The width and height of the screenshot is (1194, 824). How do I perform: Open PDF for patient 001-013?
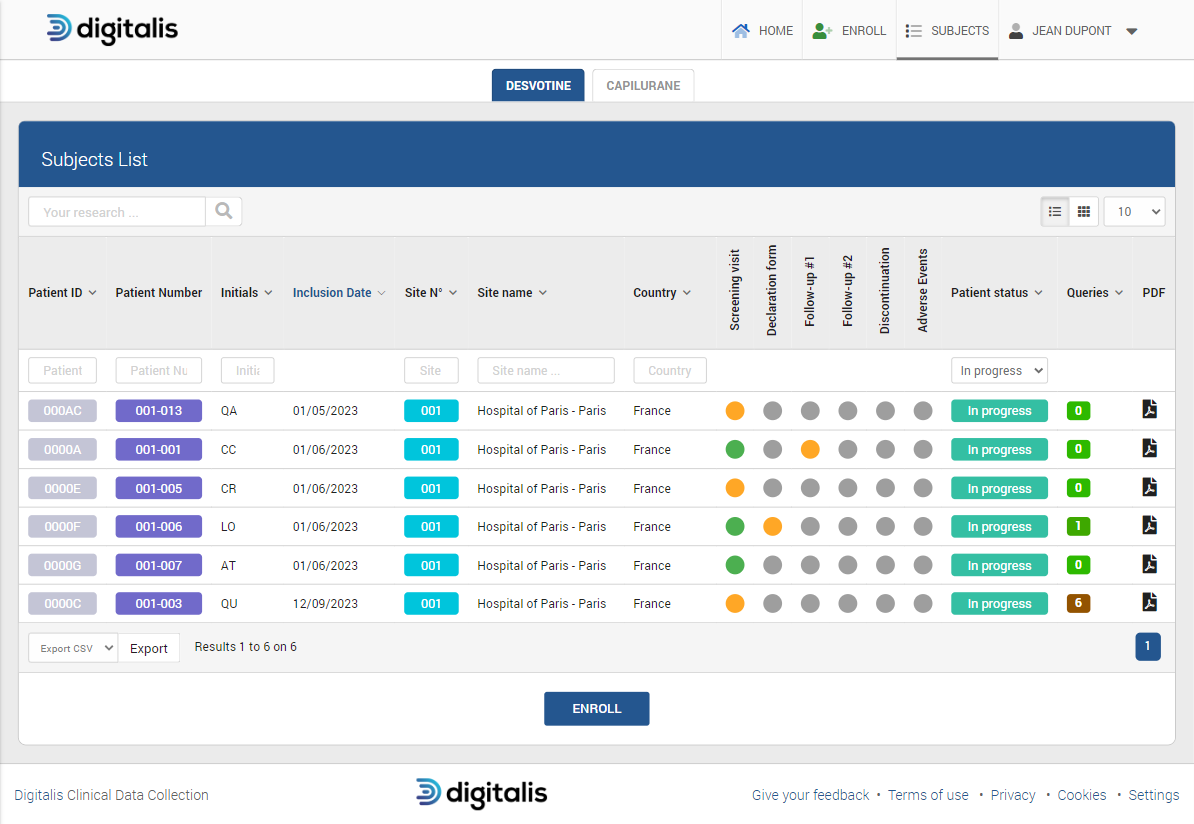click(x=1150, y=410)
